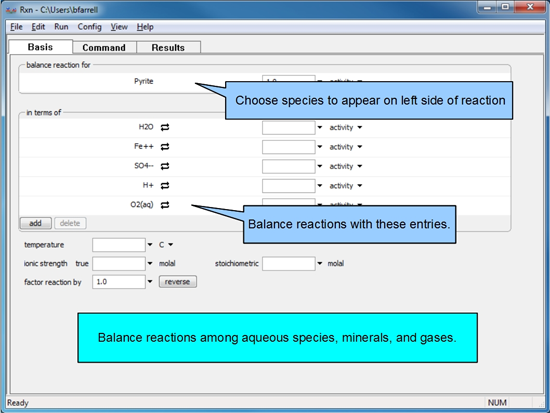Click the add button
Screen dimensions: 550x413
[x=36, y=223]
